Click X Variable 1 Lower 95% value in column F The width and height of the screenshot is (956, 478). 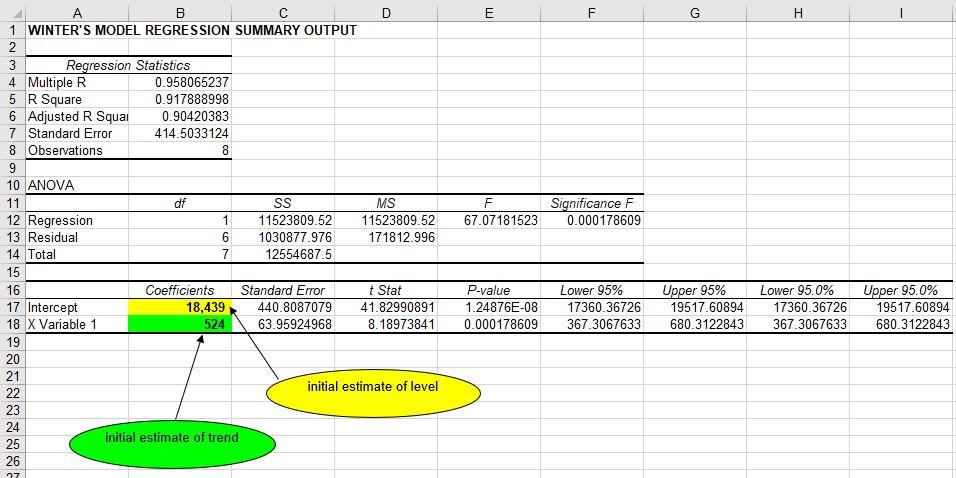[x=592, y=324]
